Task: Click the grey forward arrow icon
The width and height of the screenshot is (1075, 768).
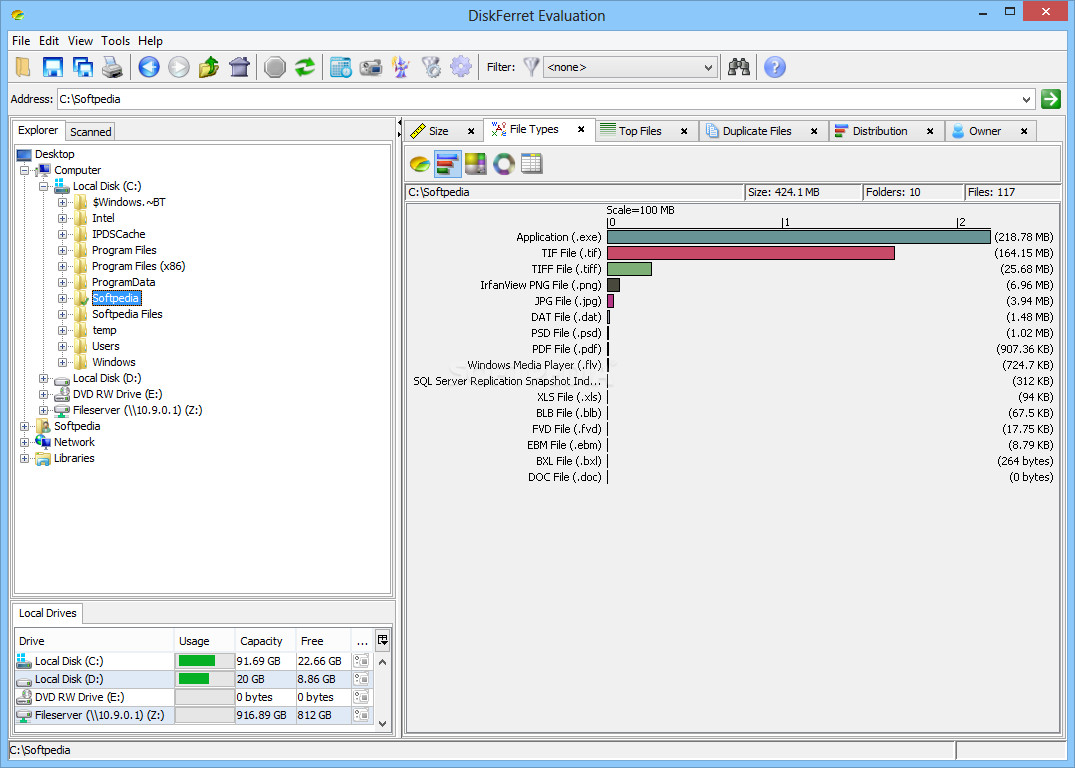Action: pos(179,67)
